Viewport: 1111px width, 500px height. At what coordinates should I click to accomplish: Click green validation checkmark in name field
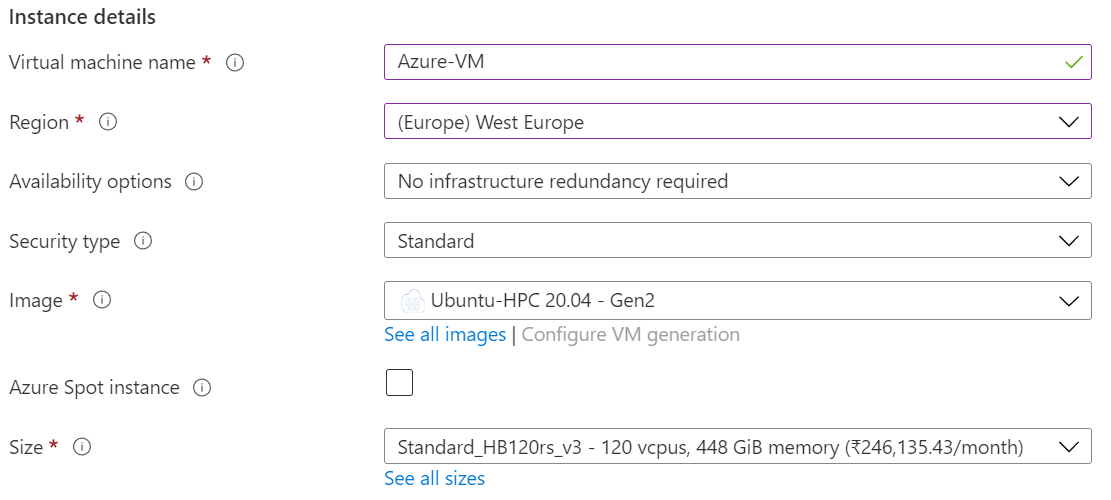coord(1073,62)
